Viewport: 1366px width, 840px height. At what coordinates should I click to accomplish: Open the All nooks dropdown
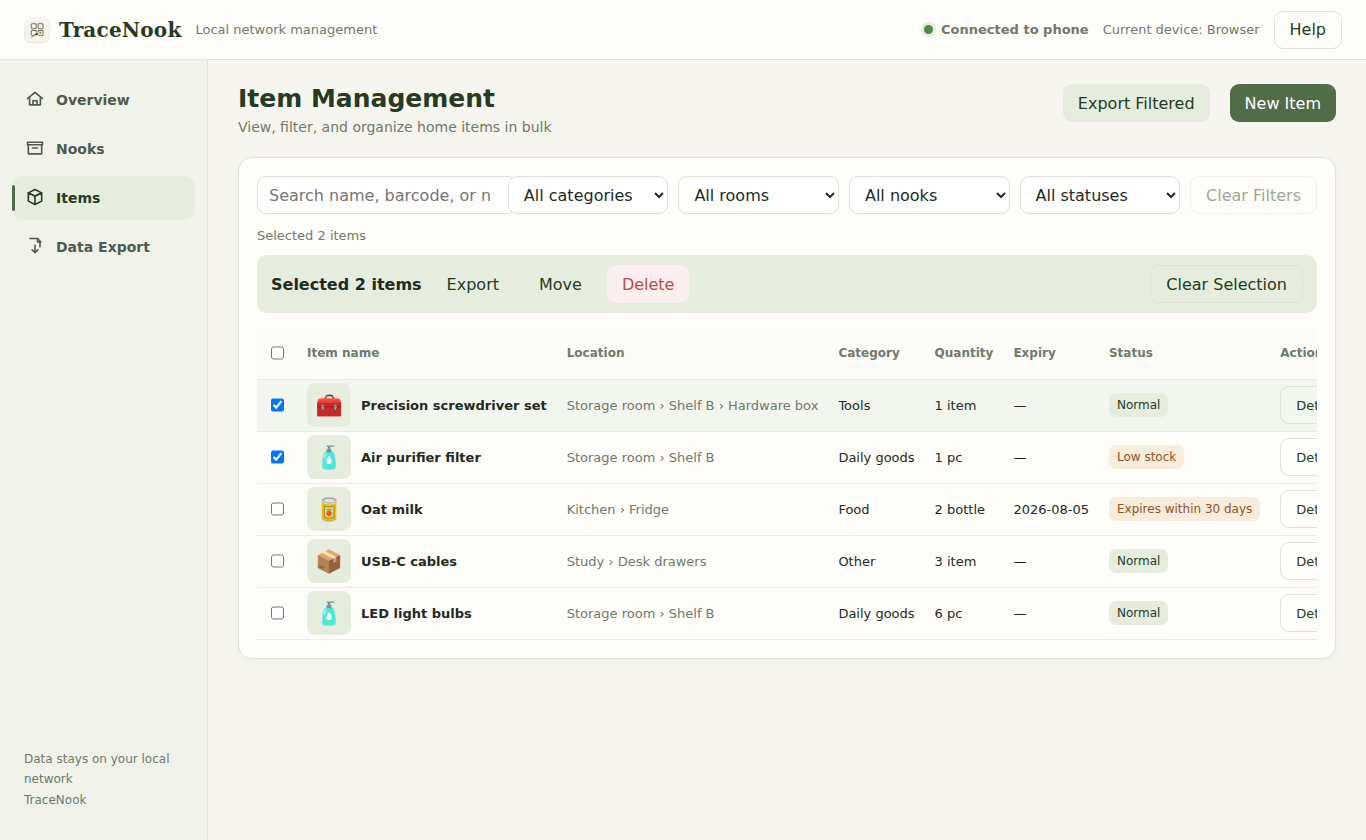[x=929, y=195]
